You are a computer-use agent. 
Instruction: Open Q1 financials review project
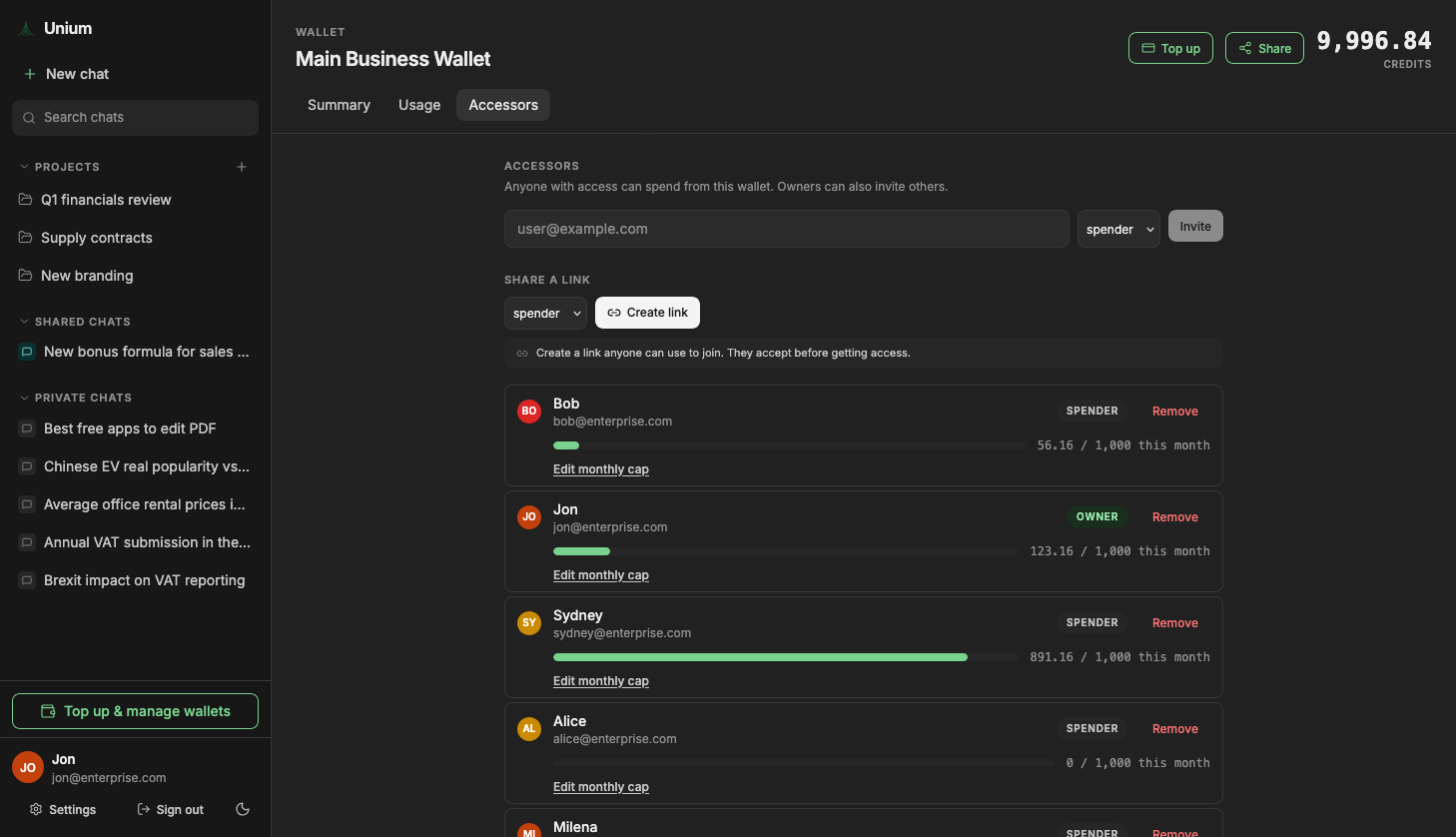click(x=106, y=200)
